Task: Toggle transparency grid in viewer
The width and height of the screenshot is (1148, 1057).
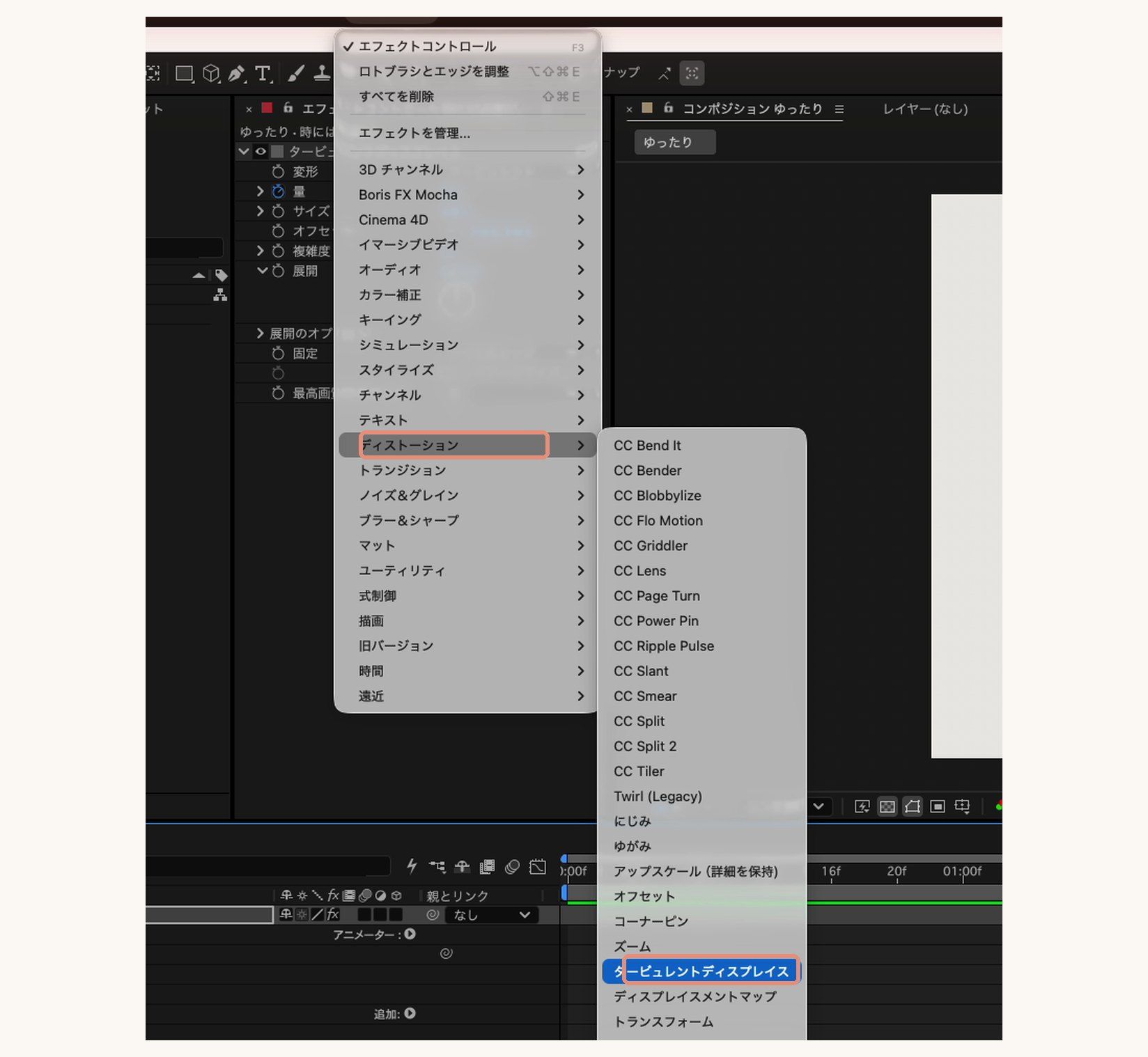Action: tap(887, 806)
